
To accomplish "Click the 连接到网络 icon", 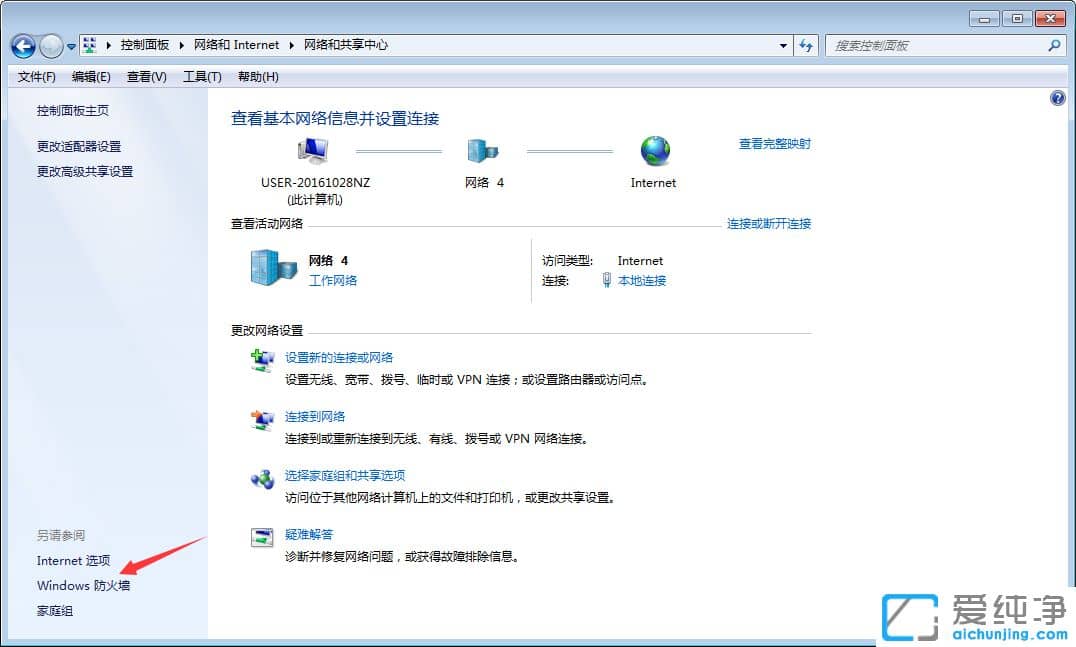I will 262,417.
